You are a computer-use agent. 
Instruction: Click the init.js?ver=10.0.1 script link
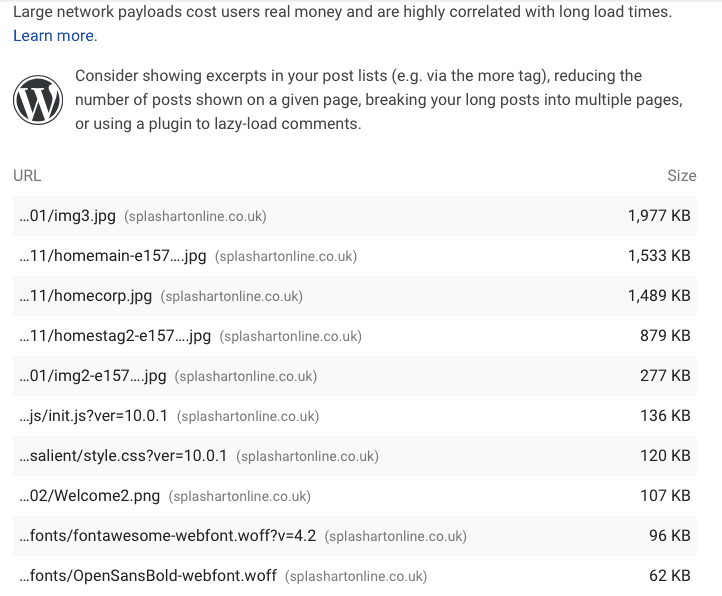tap(94, 416)
